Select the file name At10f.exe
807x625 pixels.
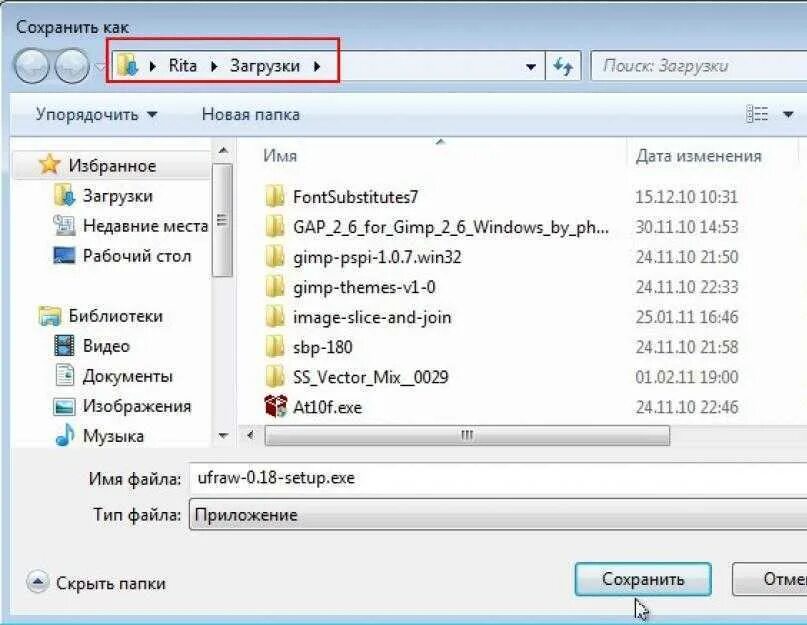pos(327,407)
